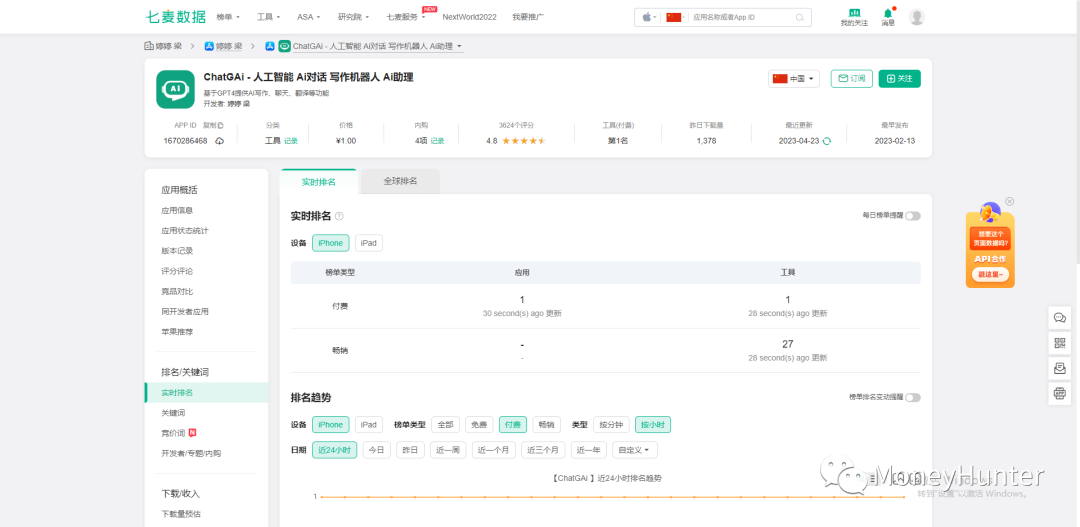
Task: Select 按小时 type option
Action: click(653, 425)
